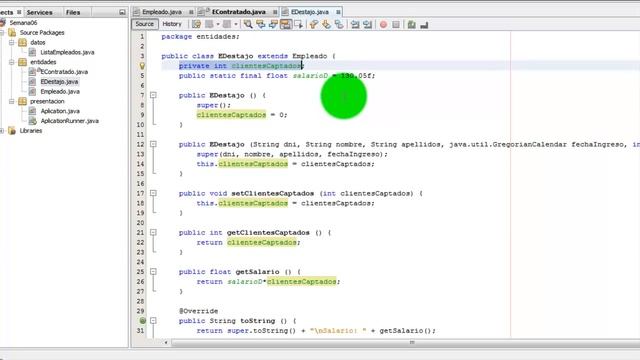The image size is (640, 360).
Task: Open the Files panel tab
Action: pos(73,12)
